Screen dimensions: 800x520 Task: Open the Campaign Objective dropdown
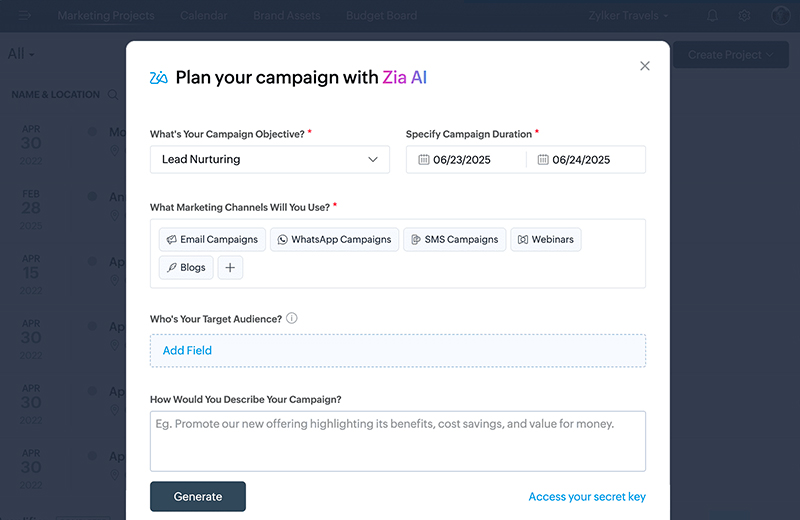[x=270, y=159]
